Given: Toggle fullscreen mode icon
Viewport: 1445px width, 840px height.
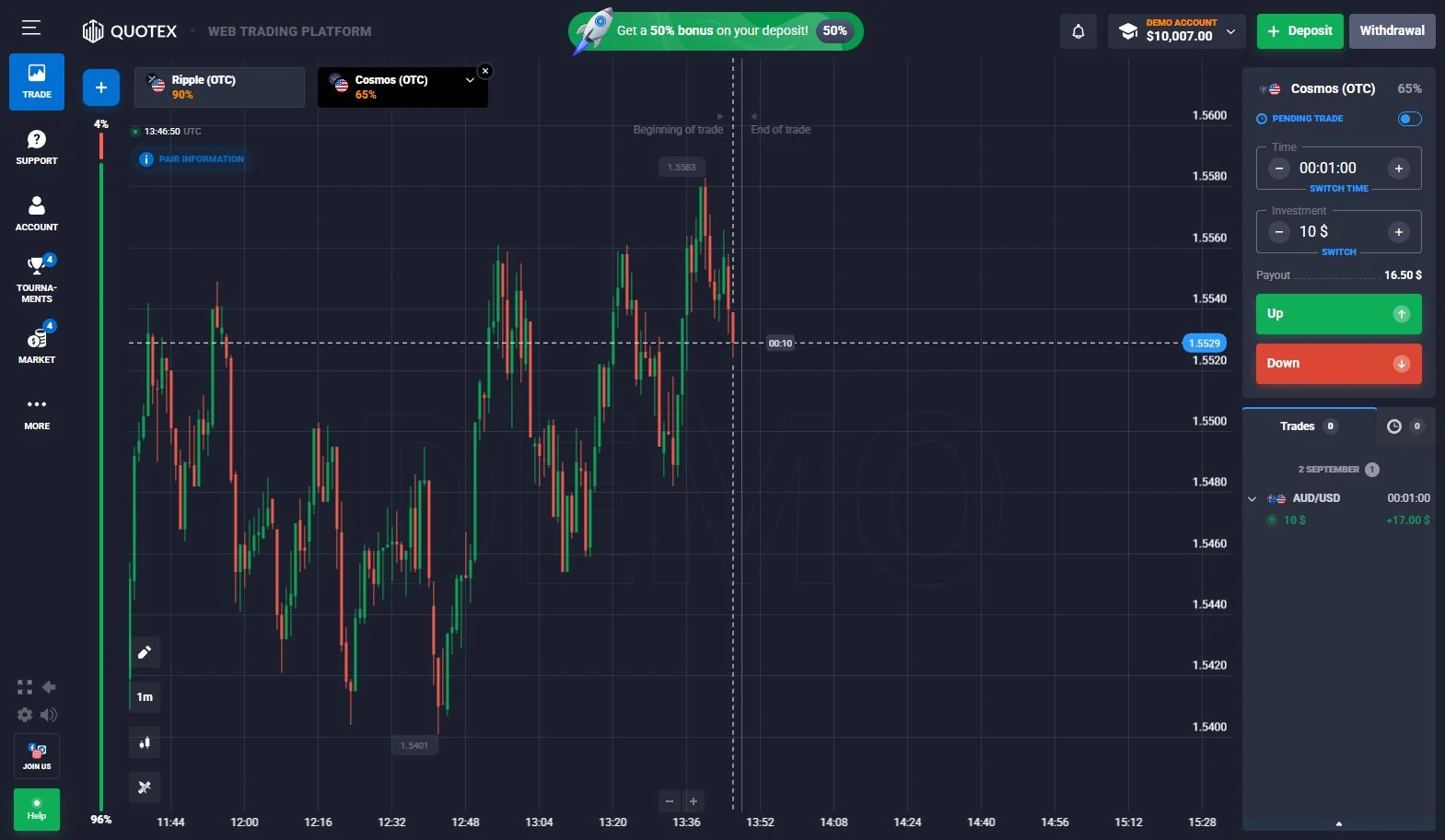Looking at the screenshot, I should pyautogui.click(x=25, y=687).
